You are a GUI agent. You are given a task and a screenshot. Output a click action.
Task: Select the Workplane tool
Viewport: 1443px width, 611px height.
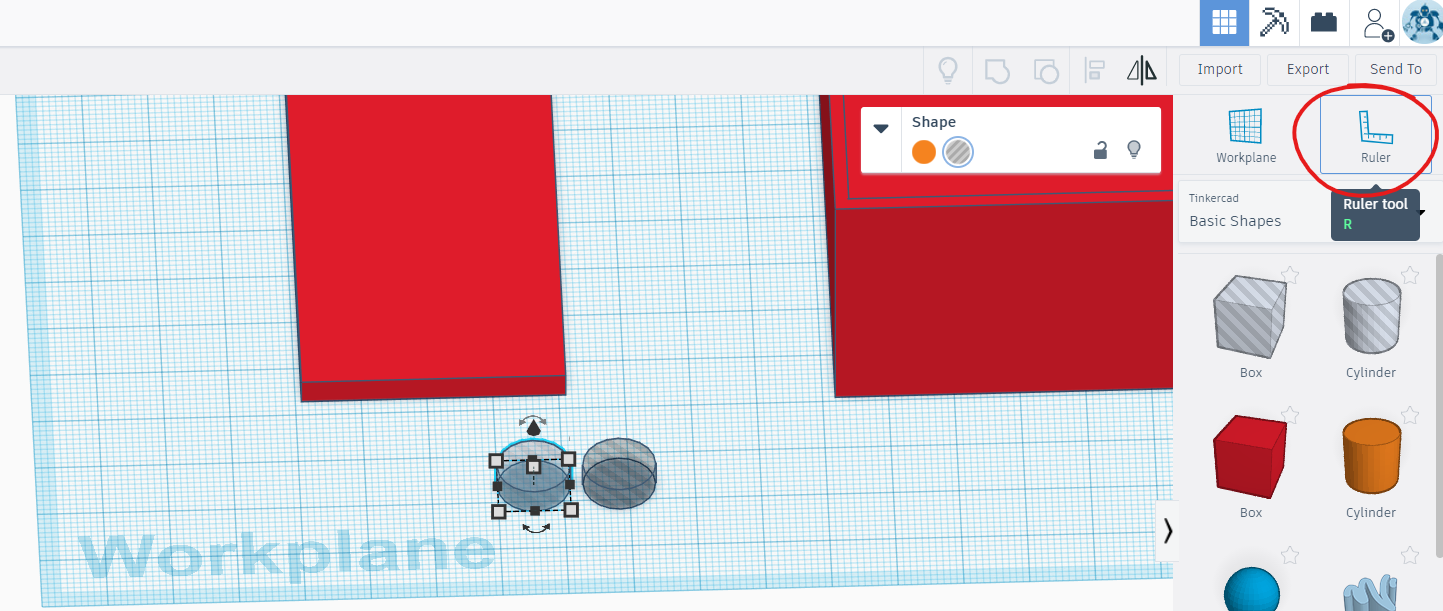[1245, 137]
